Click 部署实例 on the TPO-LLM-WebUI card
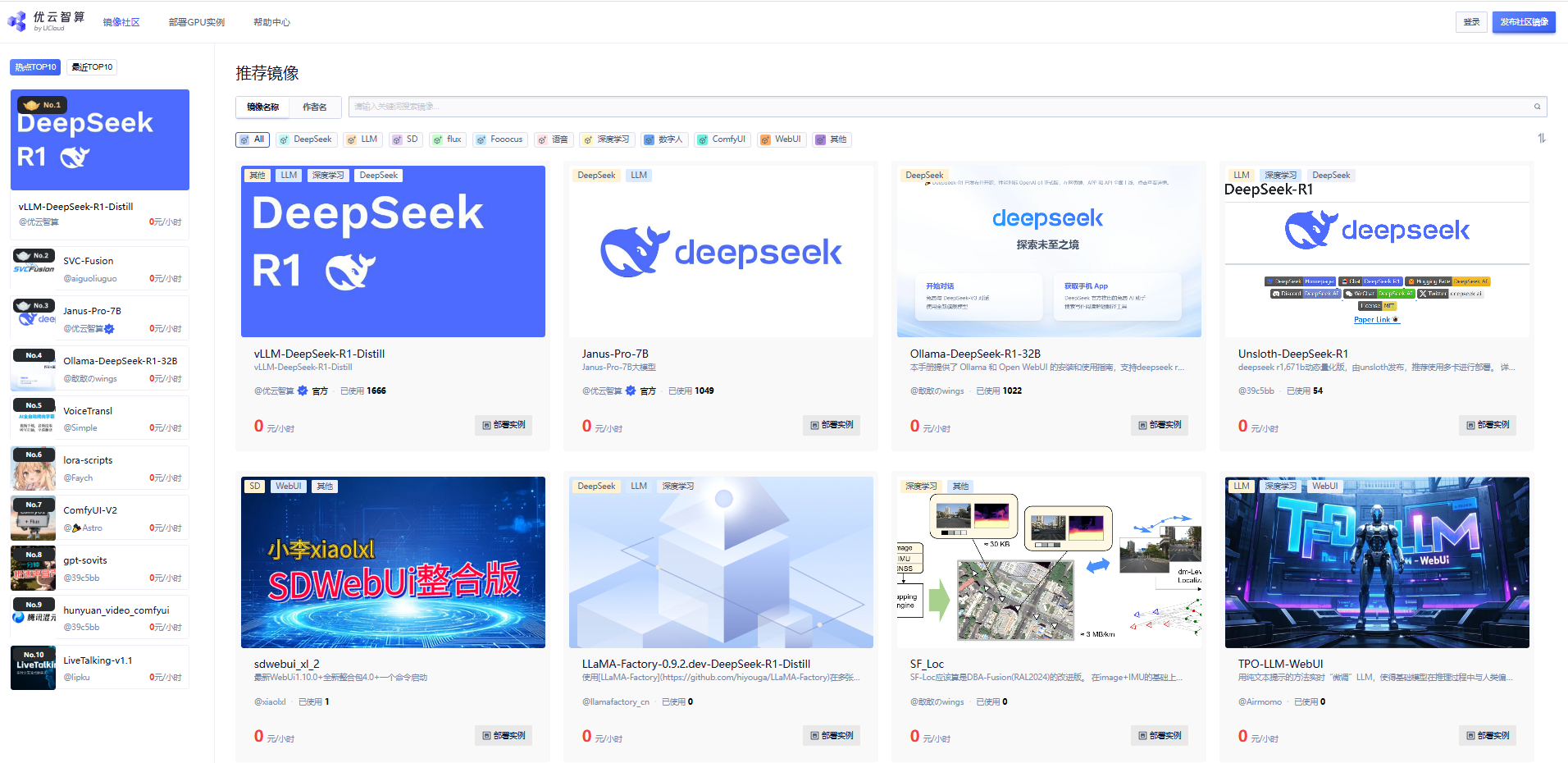 (1488, 736)
